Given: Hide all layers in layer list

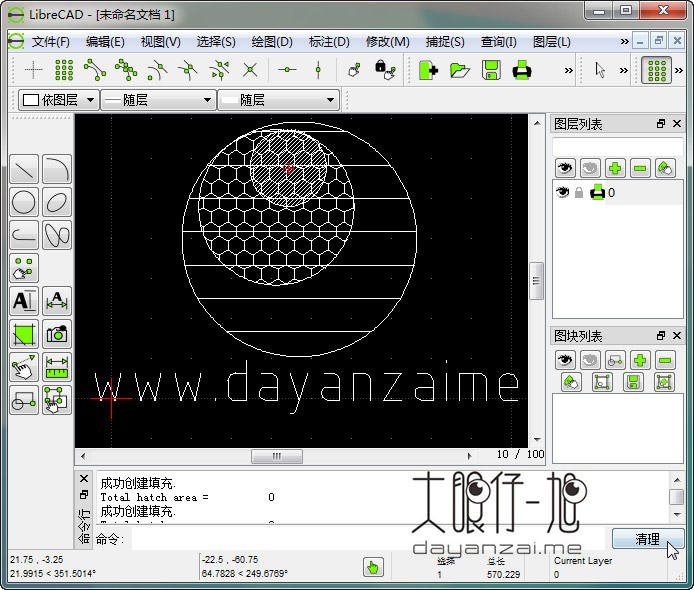Looking at the screenshot, I should coord(590,168).
